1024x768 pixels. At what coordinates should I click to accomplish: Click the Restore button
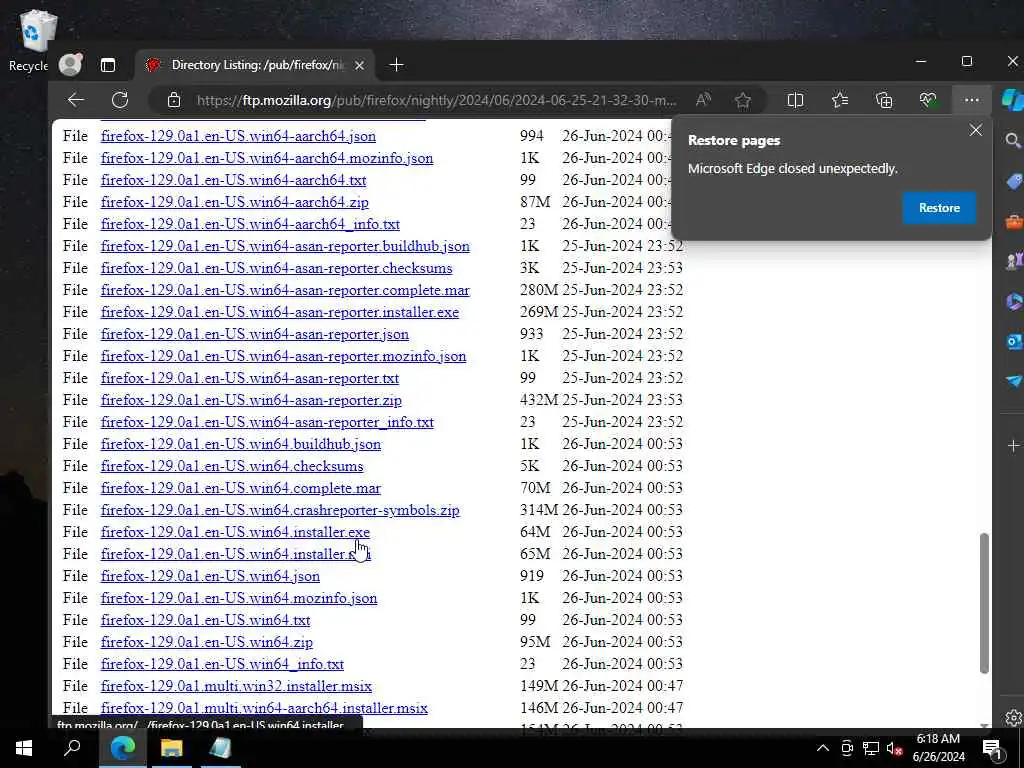(939, 208)
